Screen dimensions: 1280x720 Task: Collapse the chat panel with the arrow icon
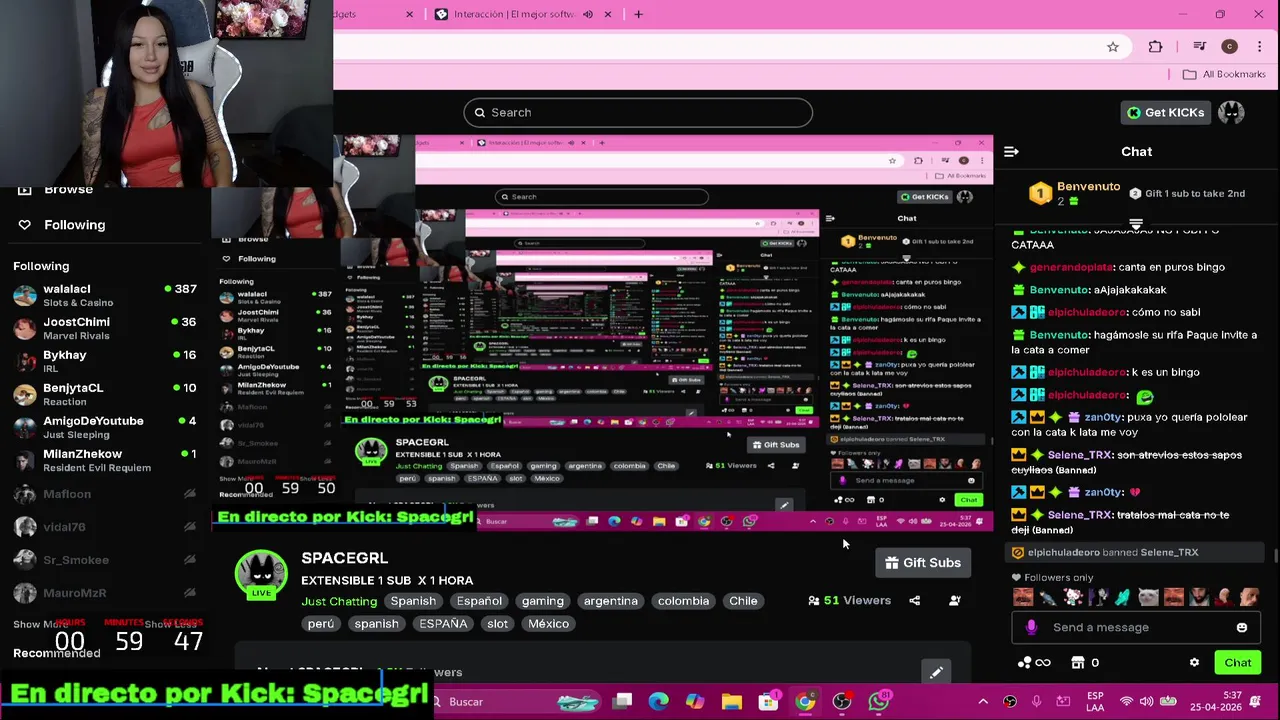[1011, 152]
